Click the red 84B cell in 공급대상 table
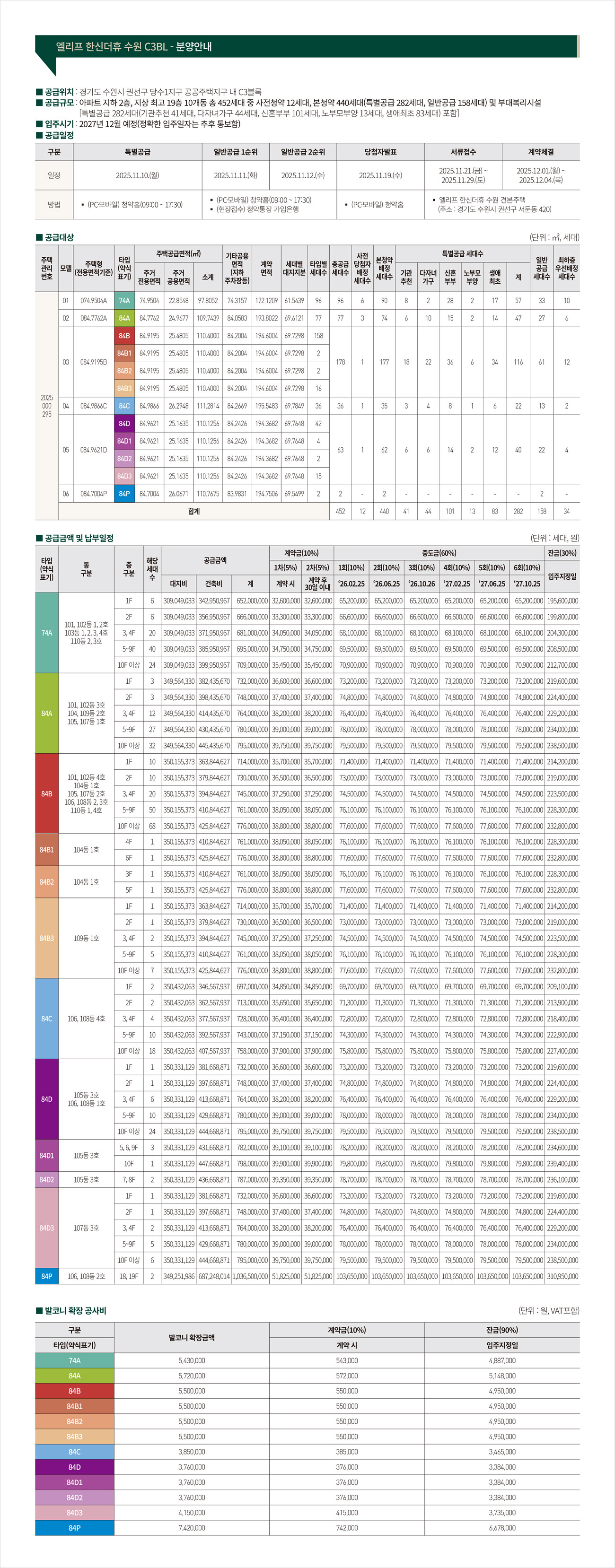Screen dimensions: 615x1568 click(124, 336)
